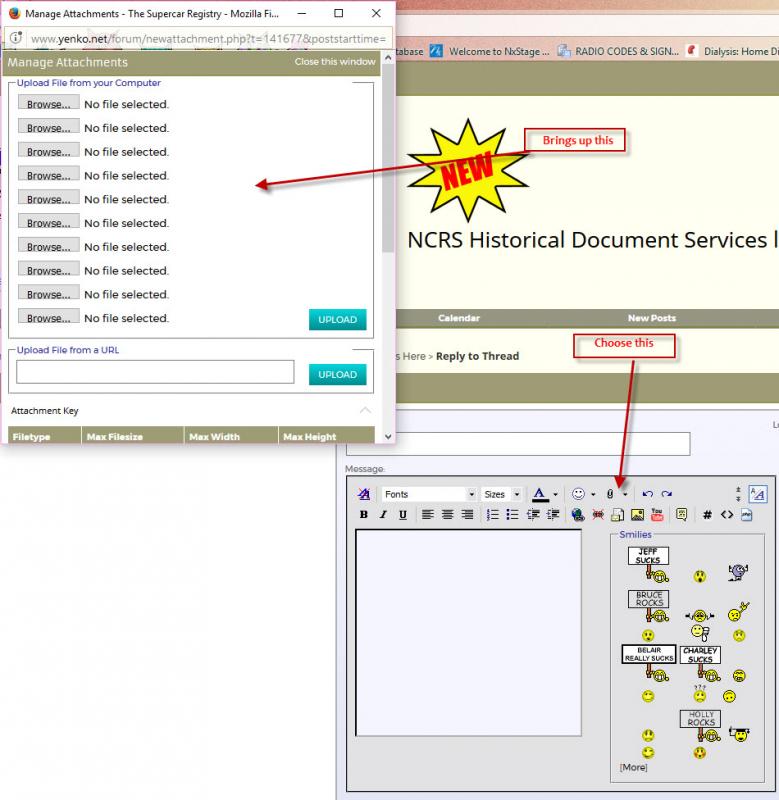Image resolution: width=779 pixels, height=800 pixels.
Task: Go to New Posts
Action: coord(651,318)
